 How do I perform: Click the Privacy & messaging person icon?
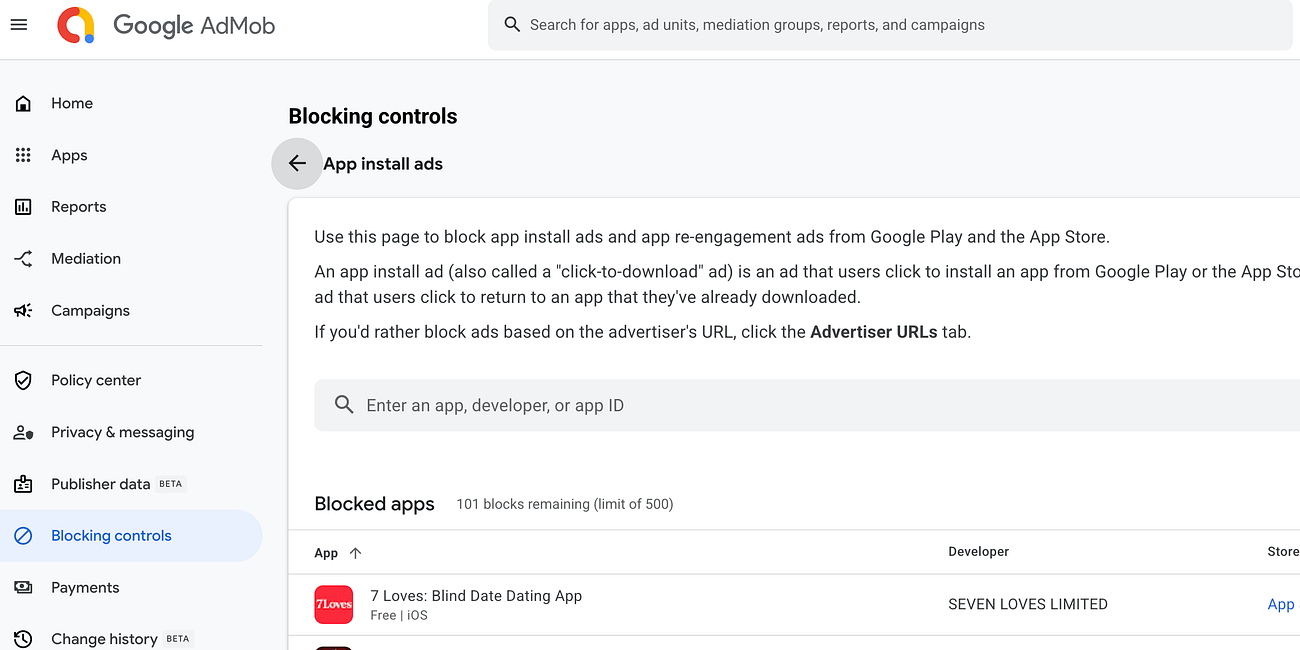23,432
